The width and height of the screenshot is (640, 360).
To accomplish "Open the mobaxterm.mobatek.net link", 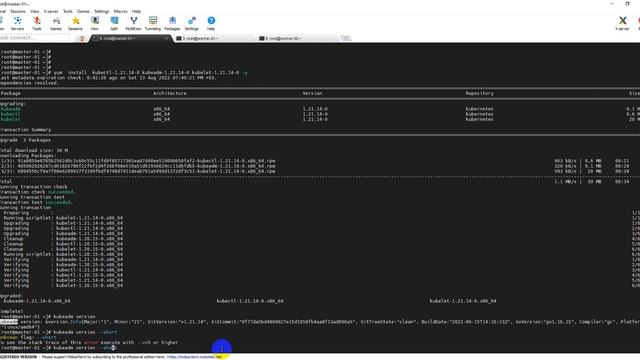I will tap(194, 357).
